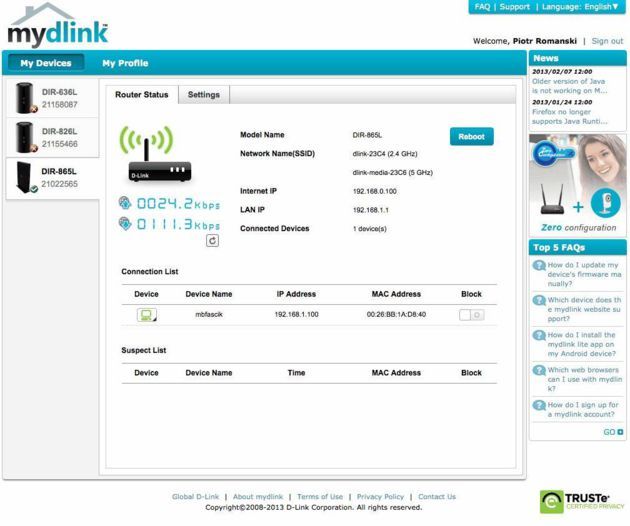Viewport: 630px width, 526px height.
Task: Select the DIR-636L router image
Action: point(25,98)
